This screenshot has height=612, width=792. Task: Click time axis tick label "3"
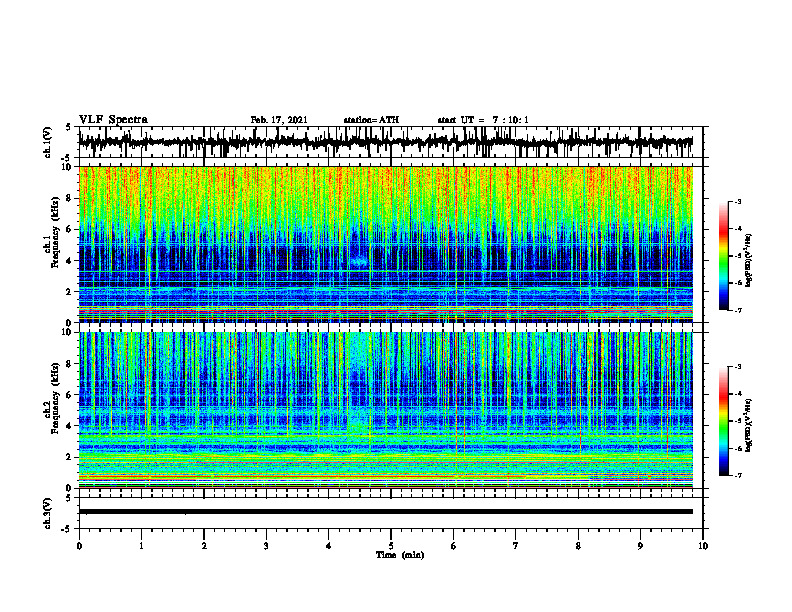pos(266,546)
